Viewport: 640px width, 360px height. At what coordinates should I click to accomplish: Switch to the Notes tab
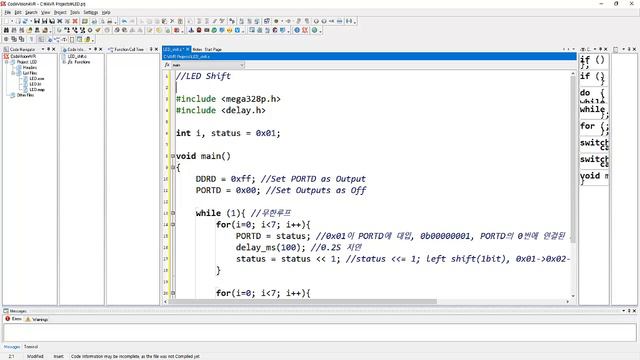click(x=197, y=49)
